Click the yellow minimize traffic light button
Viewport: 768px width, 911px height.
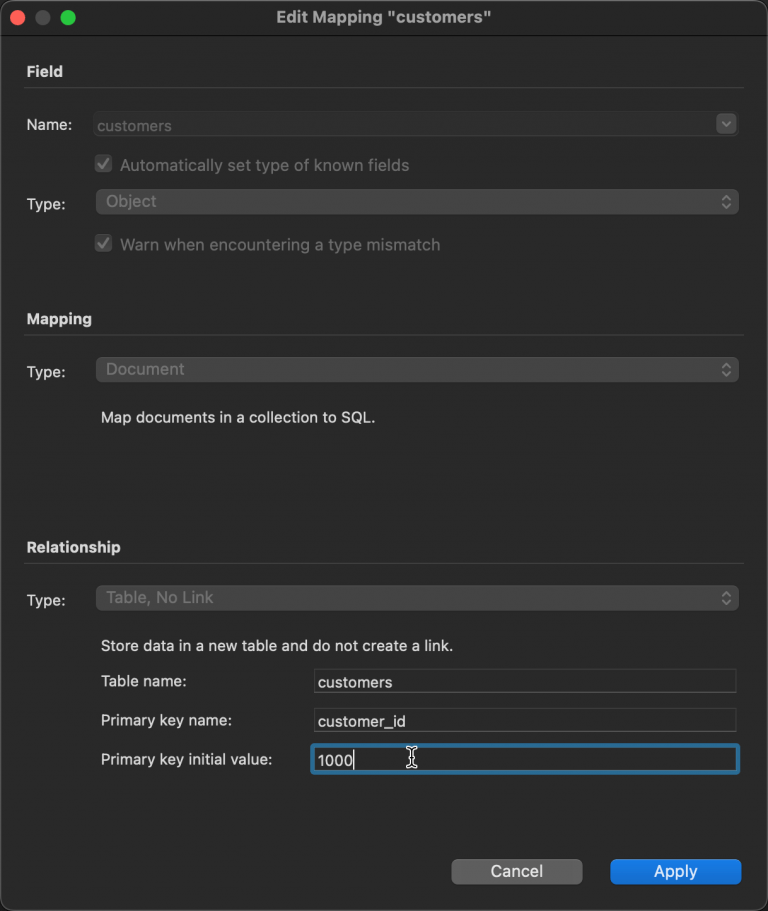tap(43, 17)
